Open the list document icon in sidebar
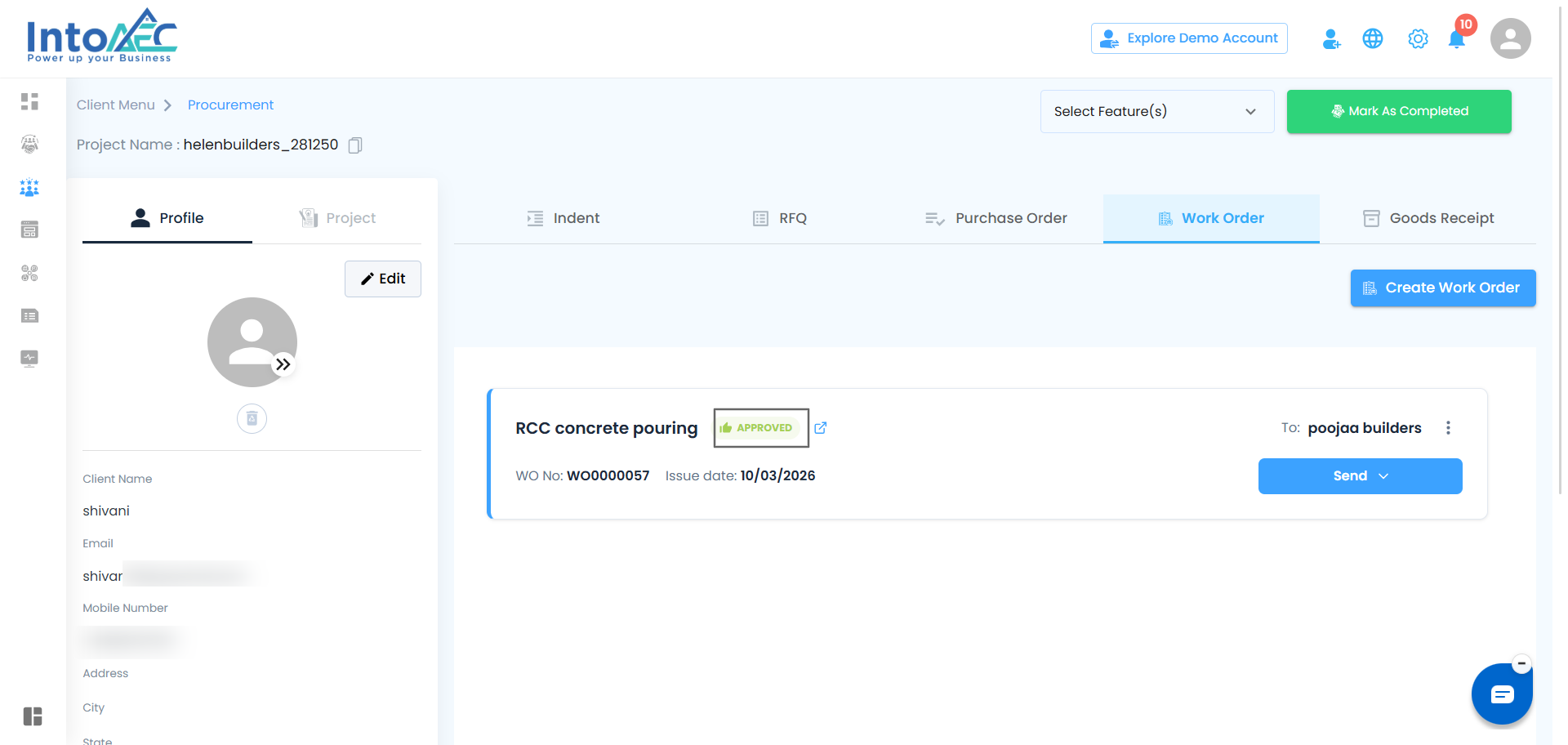This screenshot has width=1568, height=745. [x=30, y=315]
